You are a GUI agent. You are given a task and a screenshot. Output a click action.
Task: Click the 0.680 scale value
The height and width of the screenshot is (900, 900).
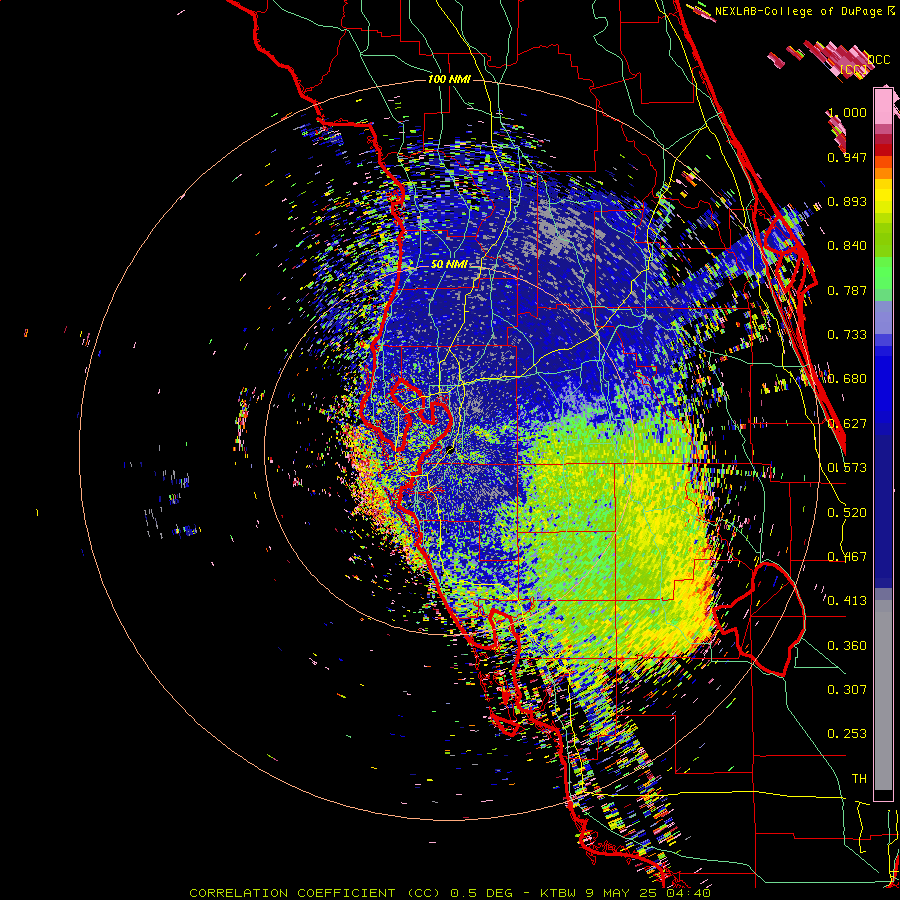[847, 379]
